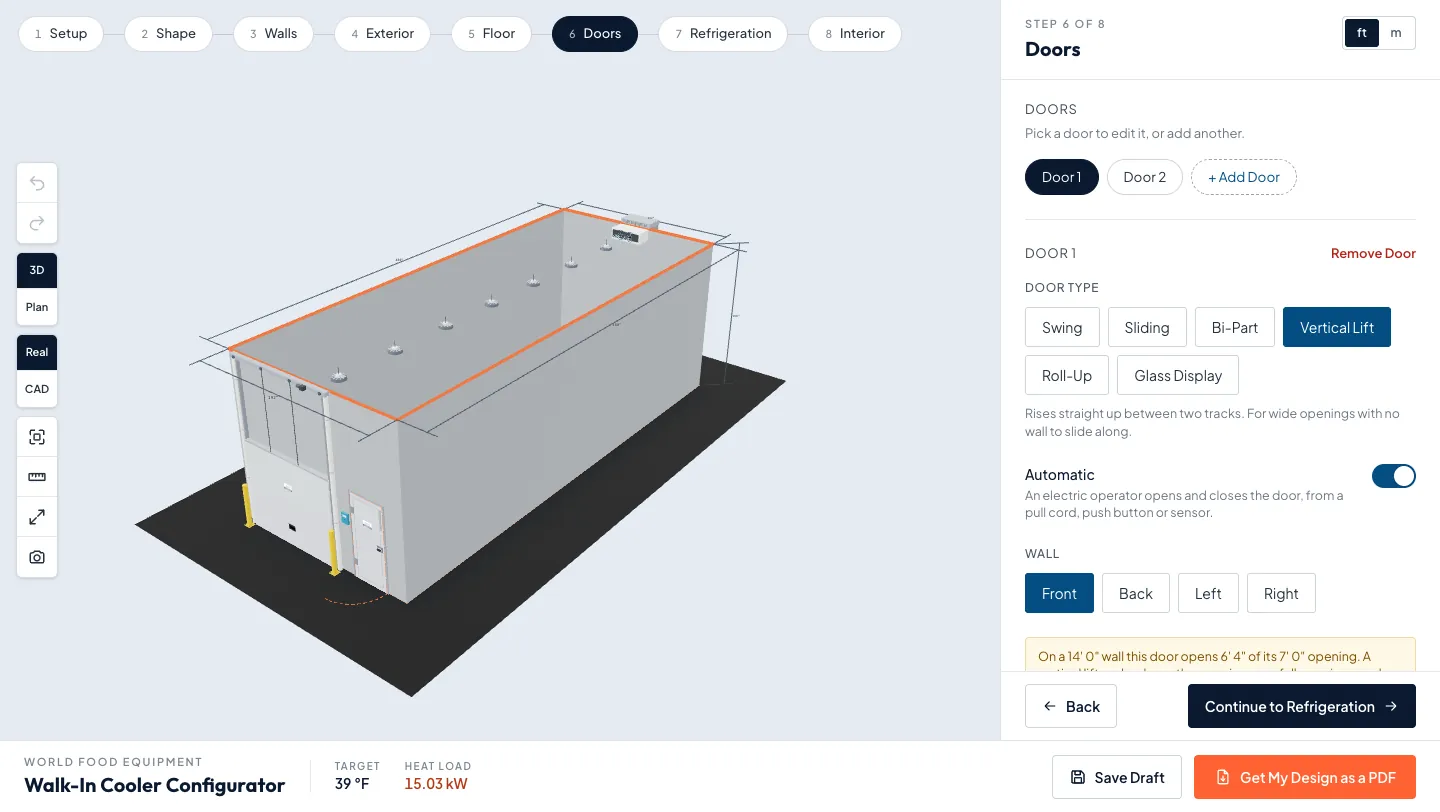The width and height of the screenshot is (1440, 812).
Task: Go to step 5 Floor
Action: [x=491, y=33]
